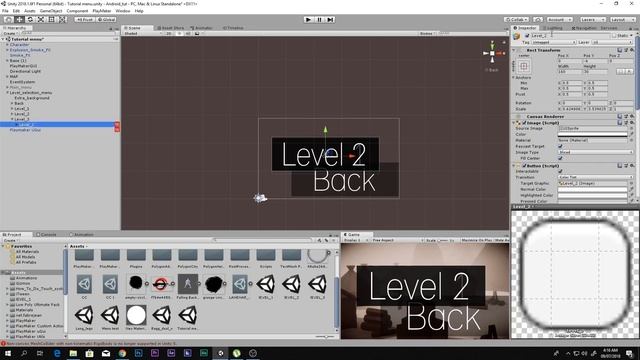This screenshot has width=640, height=360.
Task: Select EventSystem in Hierarchy
Action: coord(22,82)
